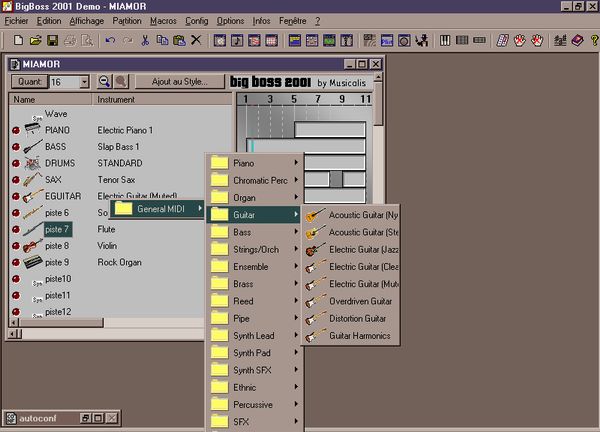The width and height of the screenshot is (600, 432).
Task: Expand the Brass instrument folder
Action: [254, 284]
